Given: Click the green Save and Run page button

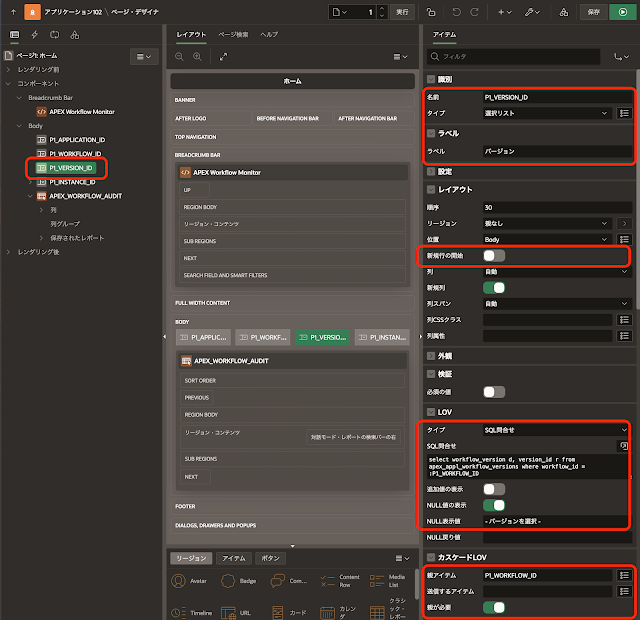Looking at the screenshot, I should pyautogui.click(x=622, y=12).
